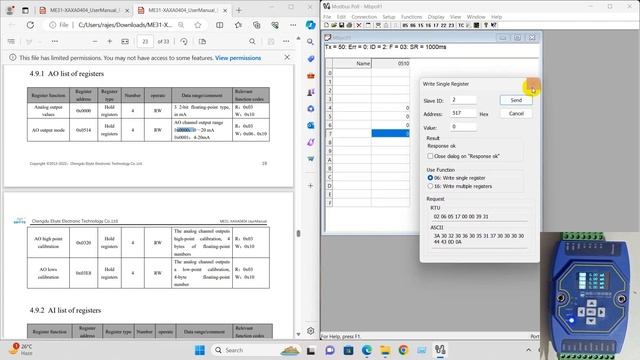
Task: Click PDF zoom out minus button
Action: click(x=95, y=42)
